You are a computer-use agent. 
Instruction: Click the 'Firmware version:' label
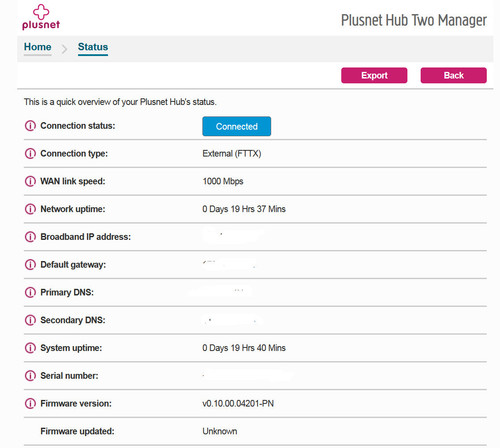click(x=76, y=403)
